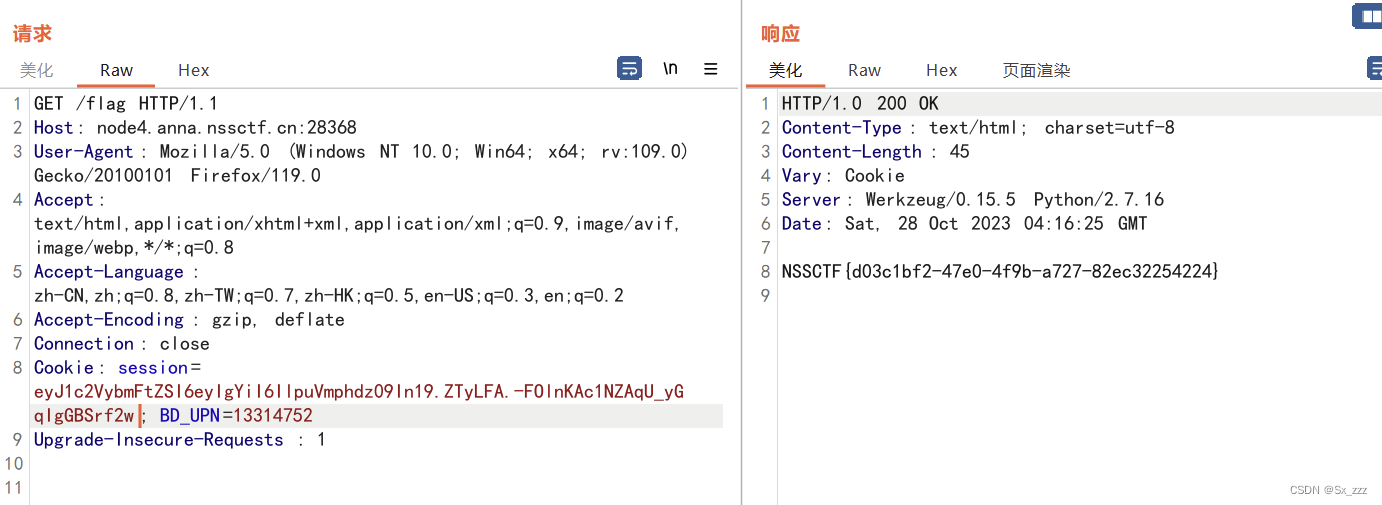Click the Accept-Encoding header line
The image size is (1382, 505).
[189, 319]
